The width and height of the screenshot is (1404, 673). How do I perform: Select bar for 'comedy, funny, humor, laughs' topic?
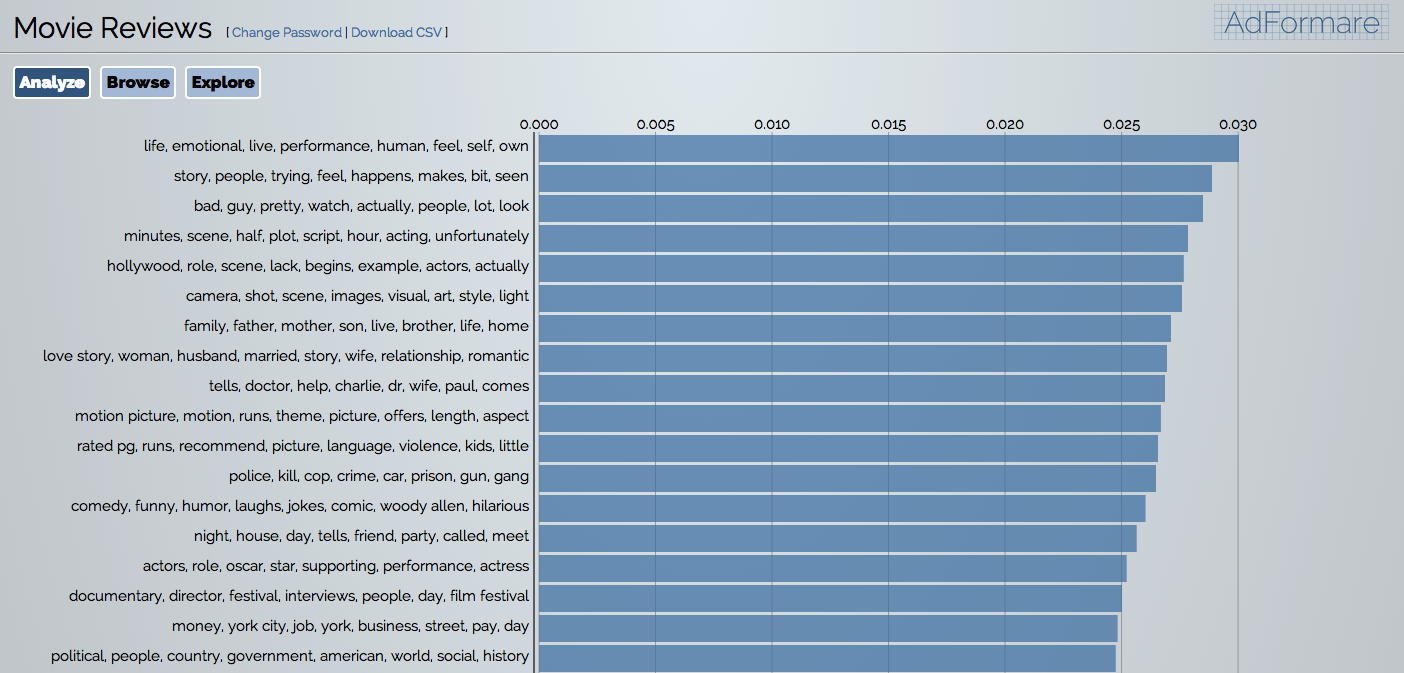point(842,508)
